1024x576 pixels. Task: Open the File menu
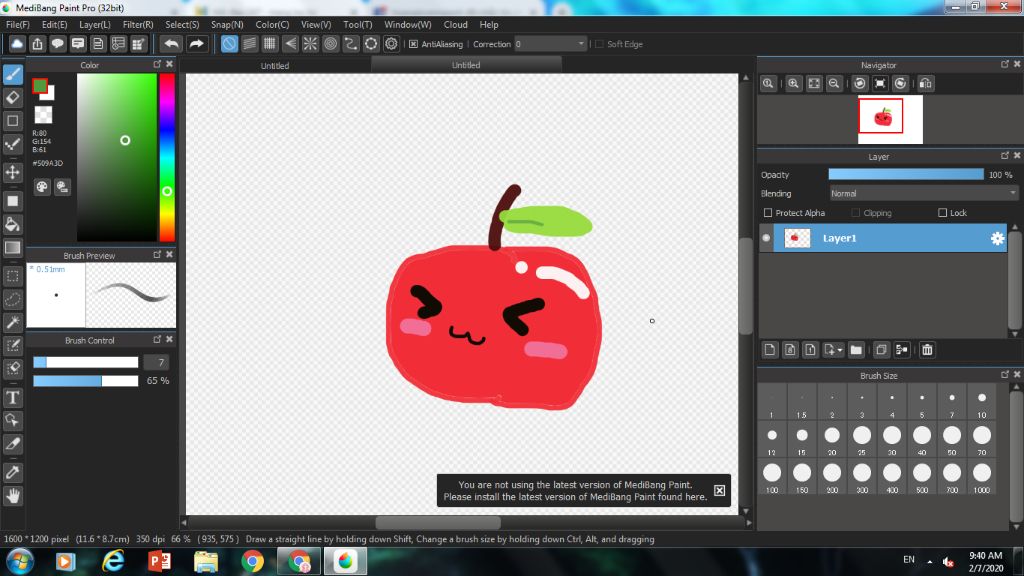[18, 25]
